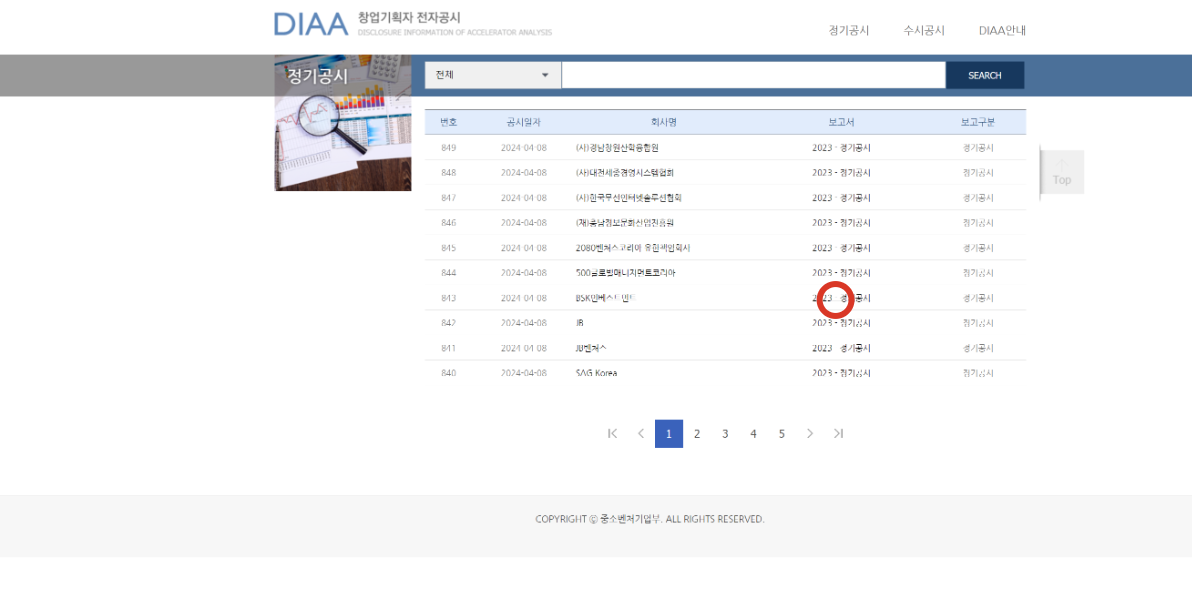Go to page 3
This screenshot has width=1192, height=600.
[725, 433]
